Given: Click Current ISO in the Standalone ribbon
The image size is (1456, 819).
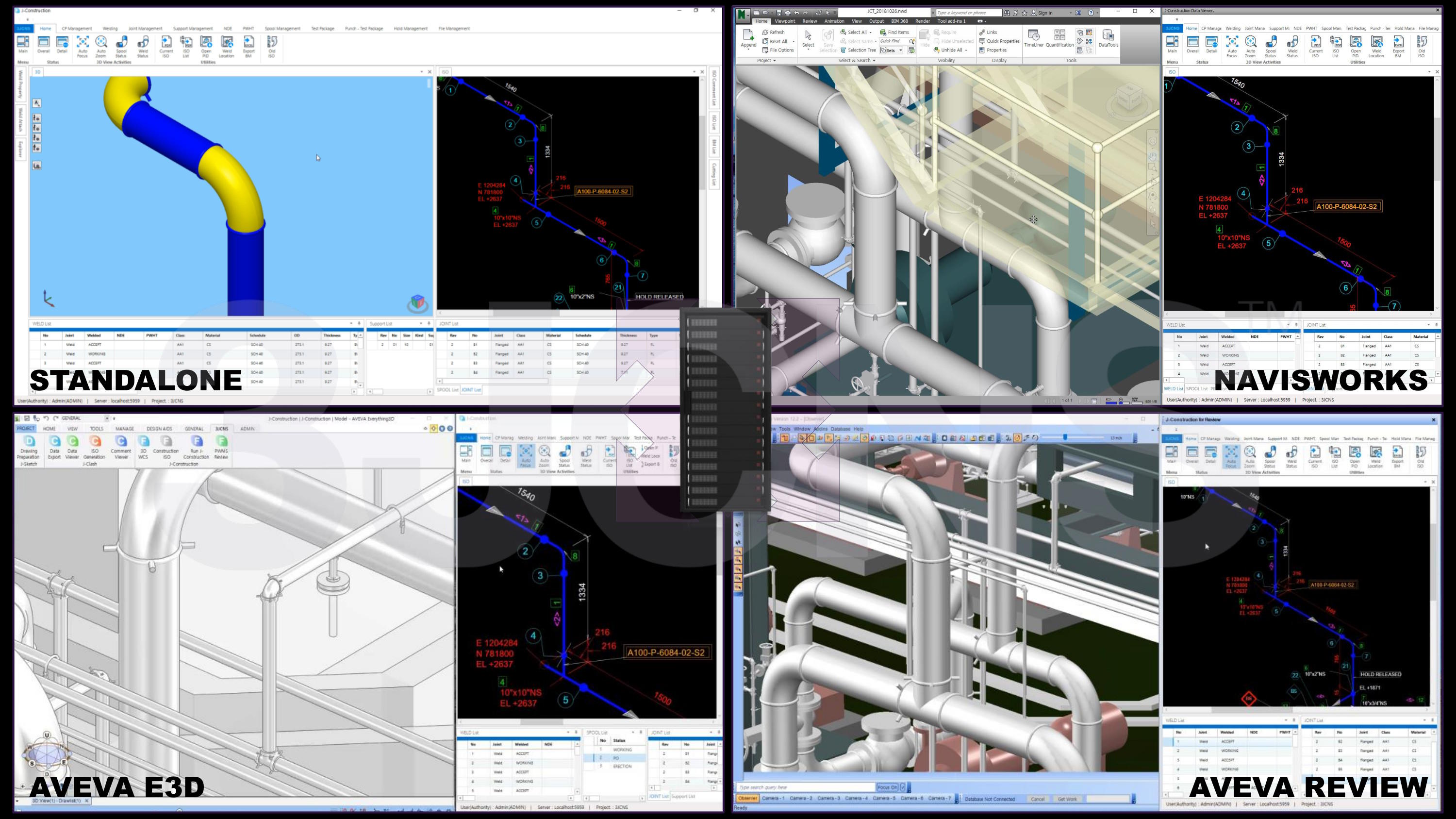Looking at the screenshot, I should click(166, 46).
